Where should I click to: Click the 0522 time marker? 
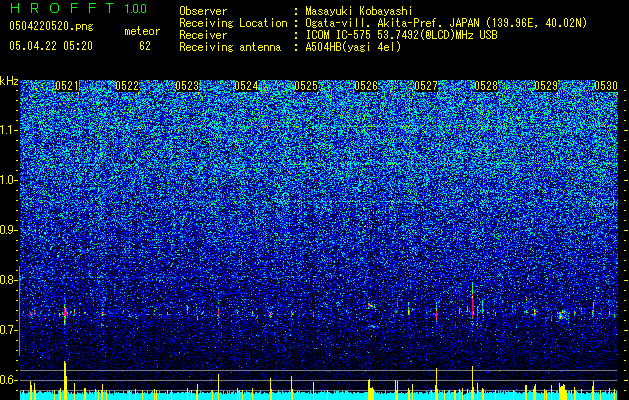coord(127,86)
